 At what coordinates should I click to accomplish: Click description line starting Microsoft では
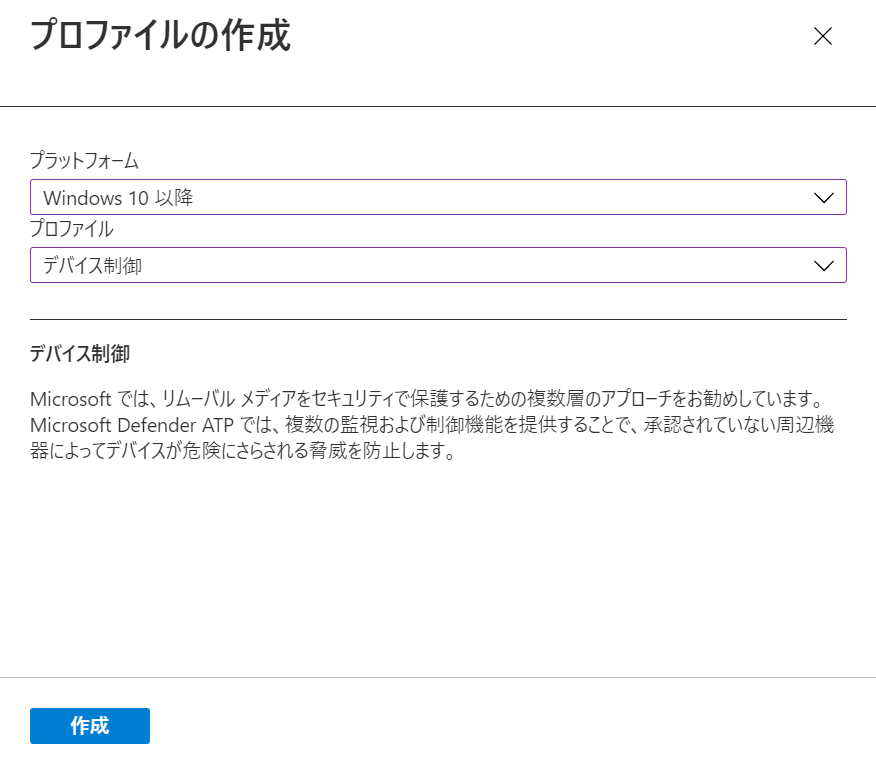click(428, 399)
